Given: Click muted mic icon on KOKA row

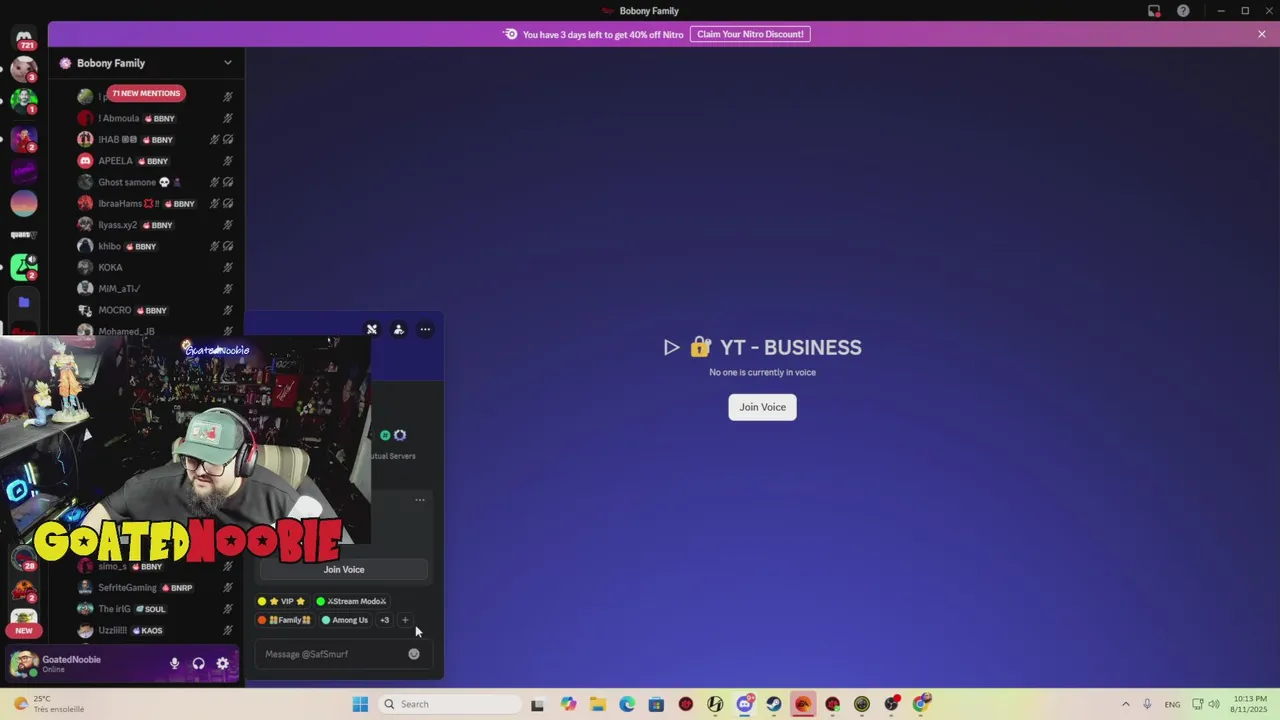Looking at the screenshot, I should pyautogui.click(x=228, y=268).
